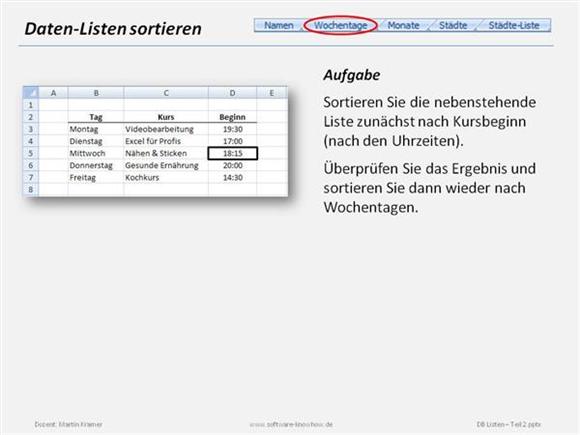The image size is (580, 435).
Task: Select the Monate sheet tab
Action: pos(403,26)
